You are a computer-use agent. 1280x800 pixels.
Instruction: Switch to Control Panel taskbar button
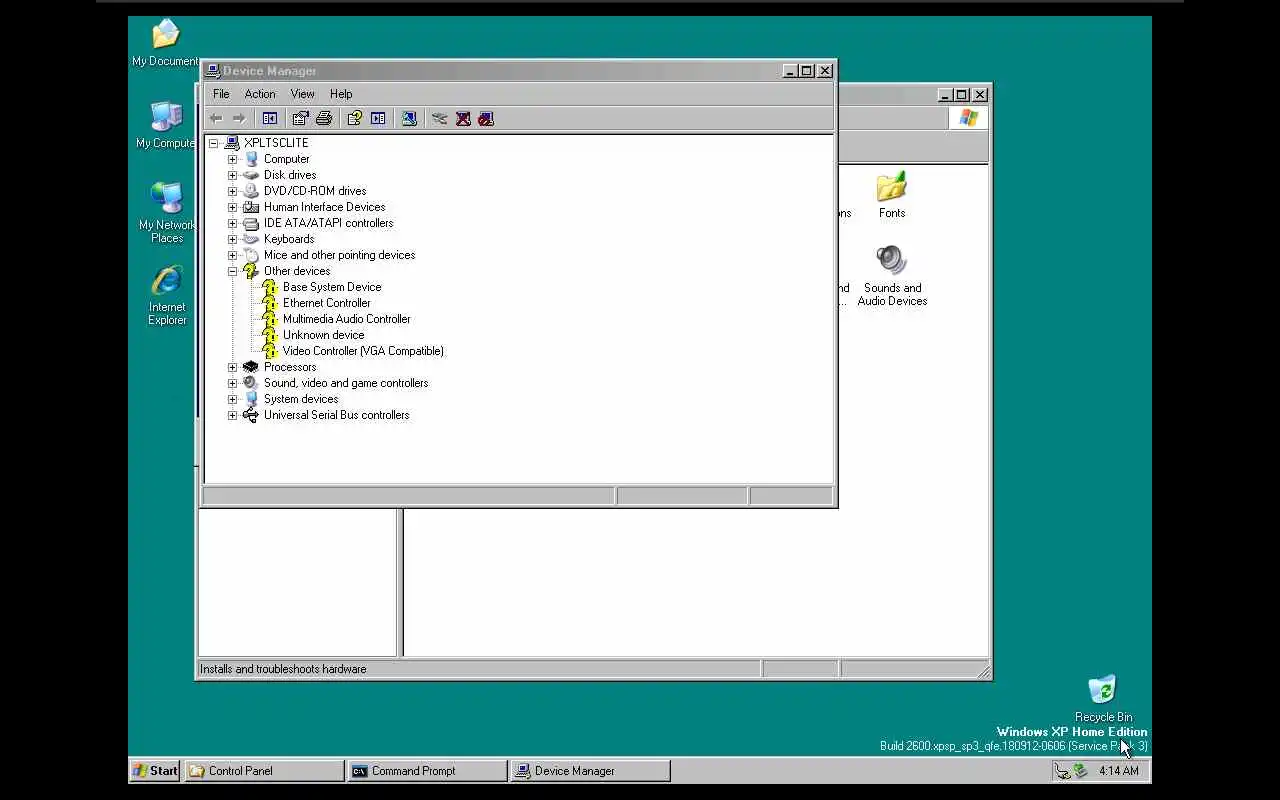264,771
